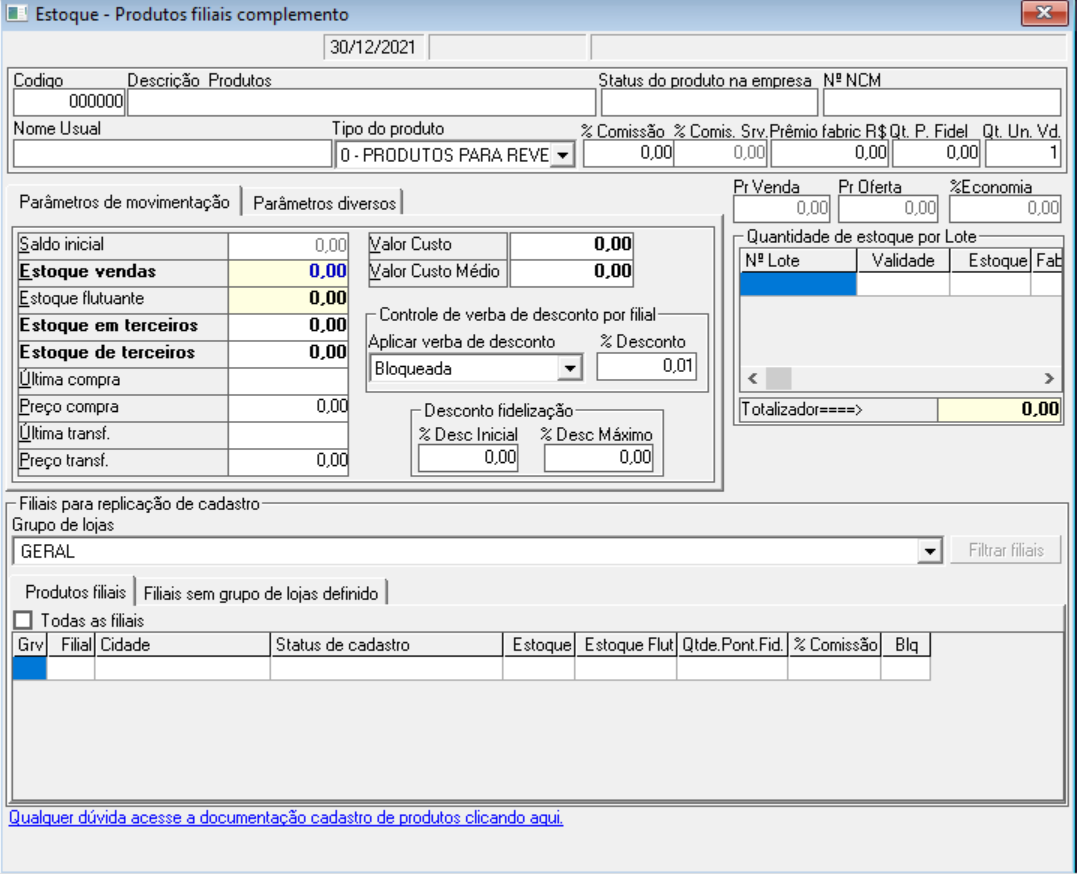Close the Estoque window

point(1044,13)
